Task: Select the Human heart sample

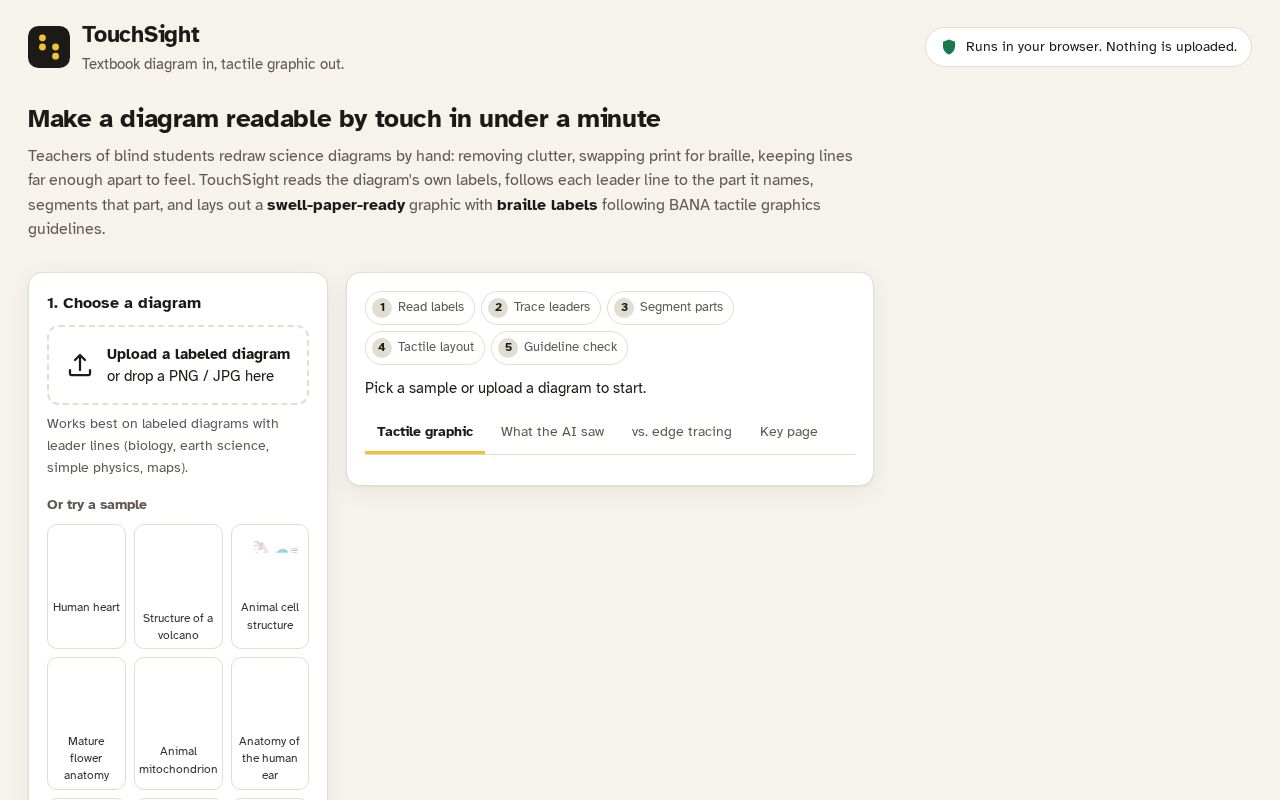Action: (86, 586)
